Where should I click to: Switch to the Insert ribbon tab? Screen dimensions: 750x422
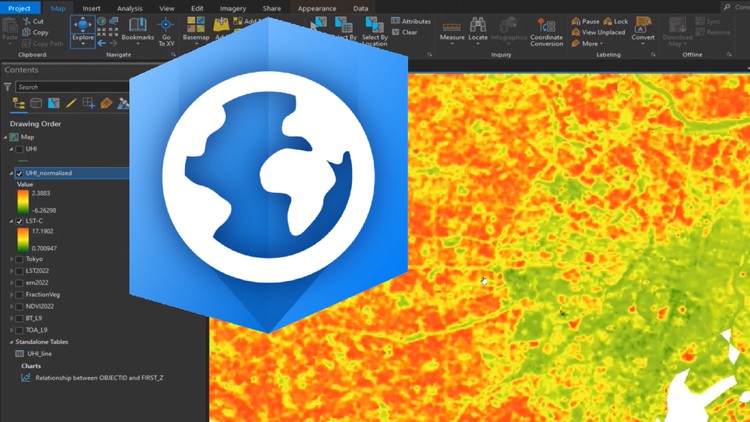(91, 8)
